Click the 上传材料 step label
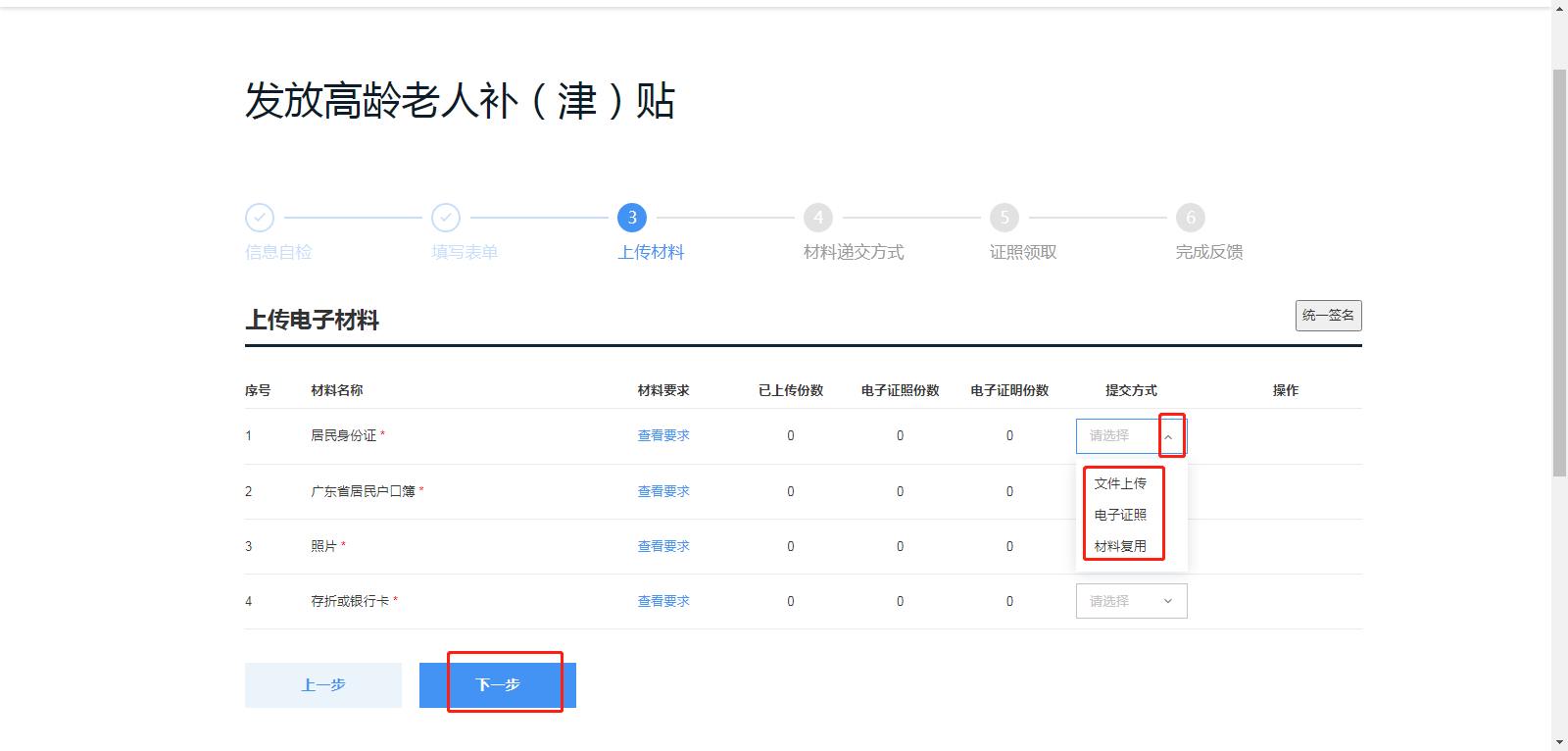The image size is (1568, 751). pyautogui.click(x=651, y=252)
